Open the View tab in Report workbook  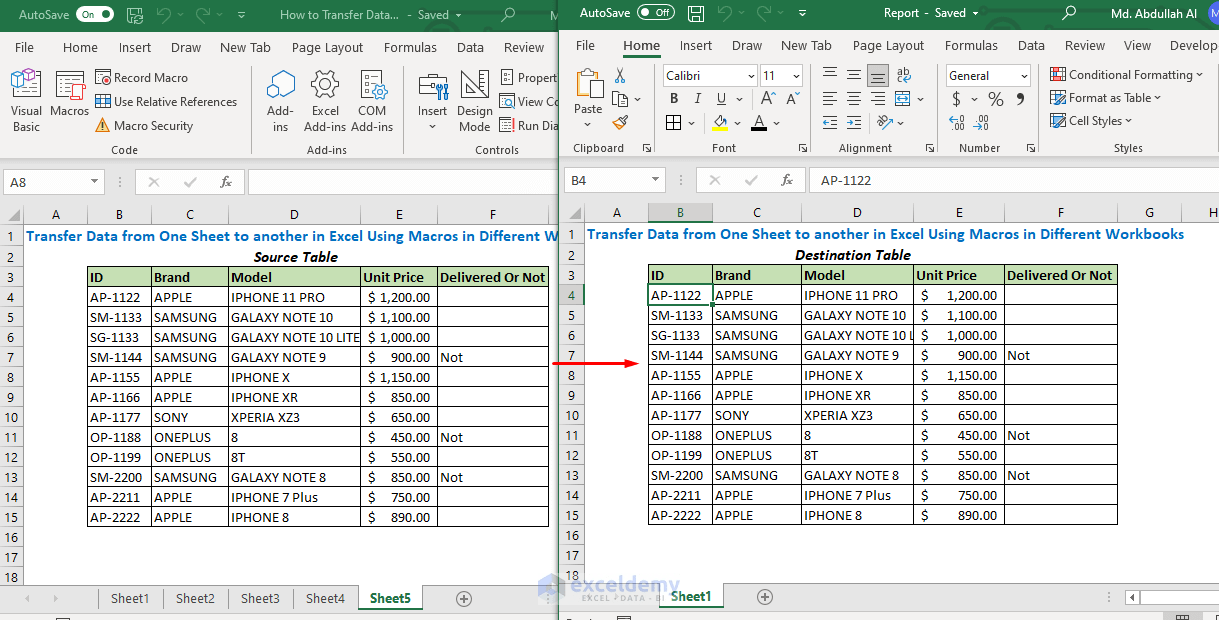[x=1137, y=45]
